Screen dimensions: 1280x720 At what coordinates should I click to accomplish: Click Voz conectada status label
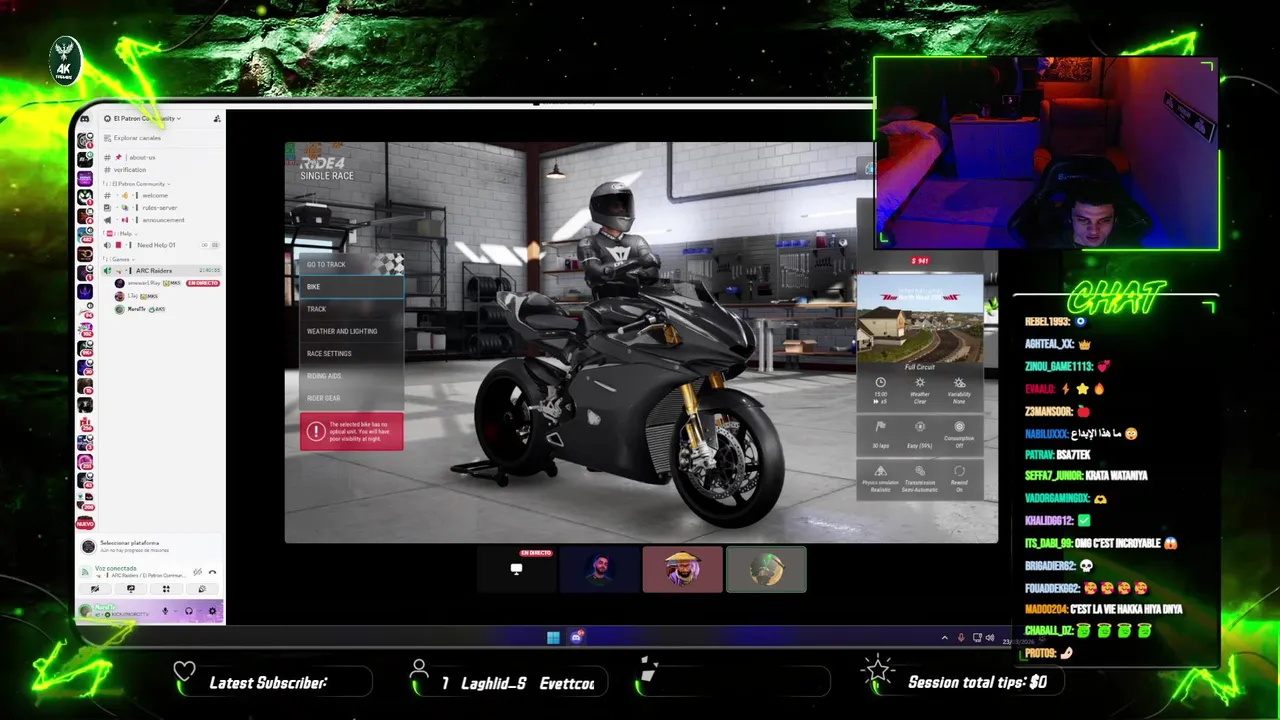tap(115, 568)
